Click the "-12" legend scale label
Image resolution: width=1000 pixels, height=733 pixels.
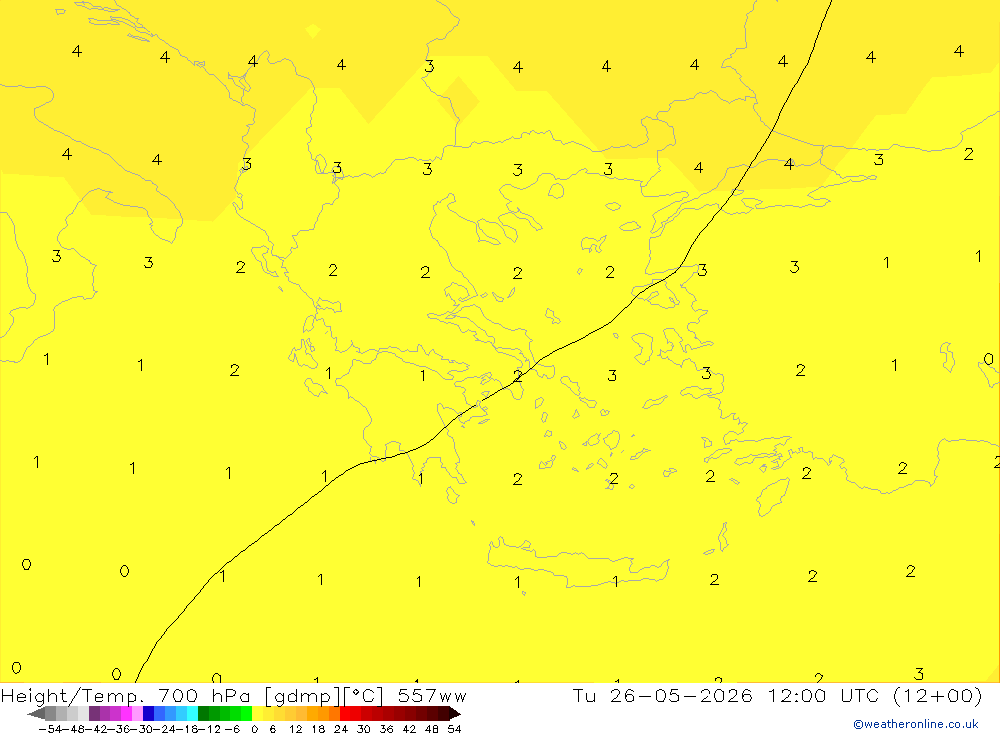coord(210,729)
